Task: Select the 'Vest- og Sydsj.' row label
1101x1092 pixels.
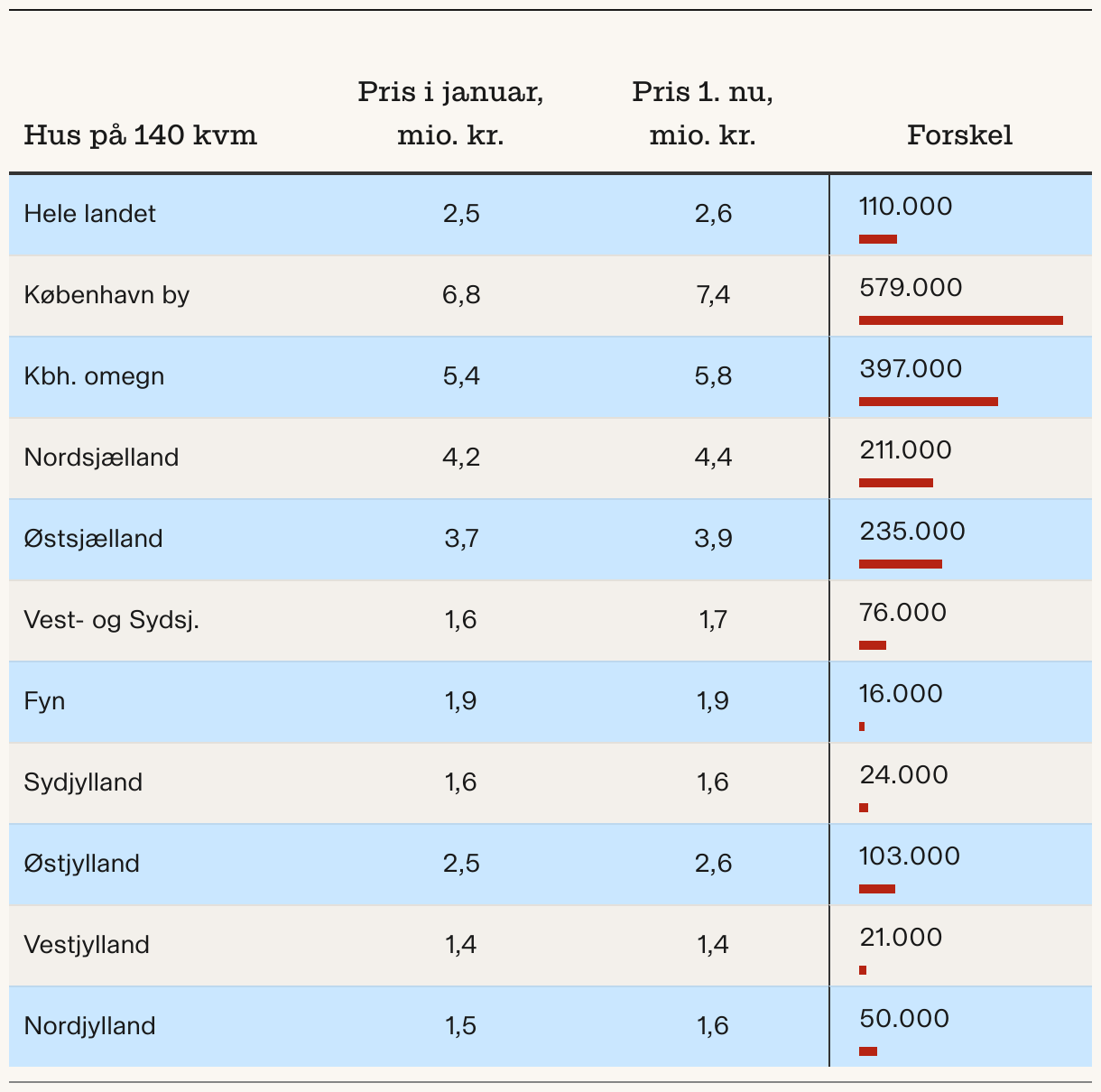Action: tap(111, 620)
